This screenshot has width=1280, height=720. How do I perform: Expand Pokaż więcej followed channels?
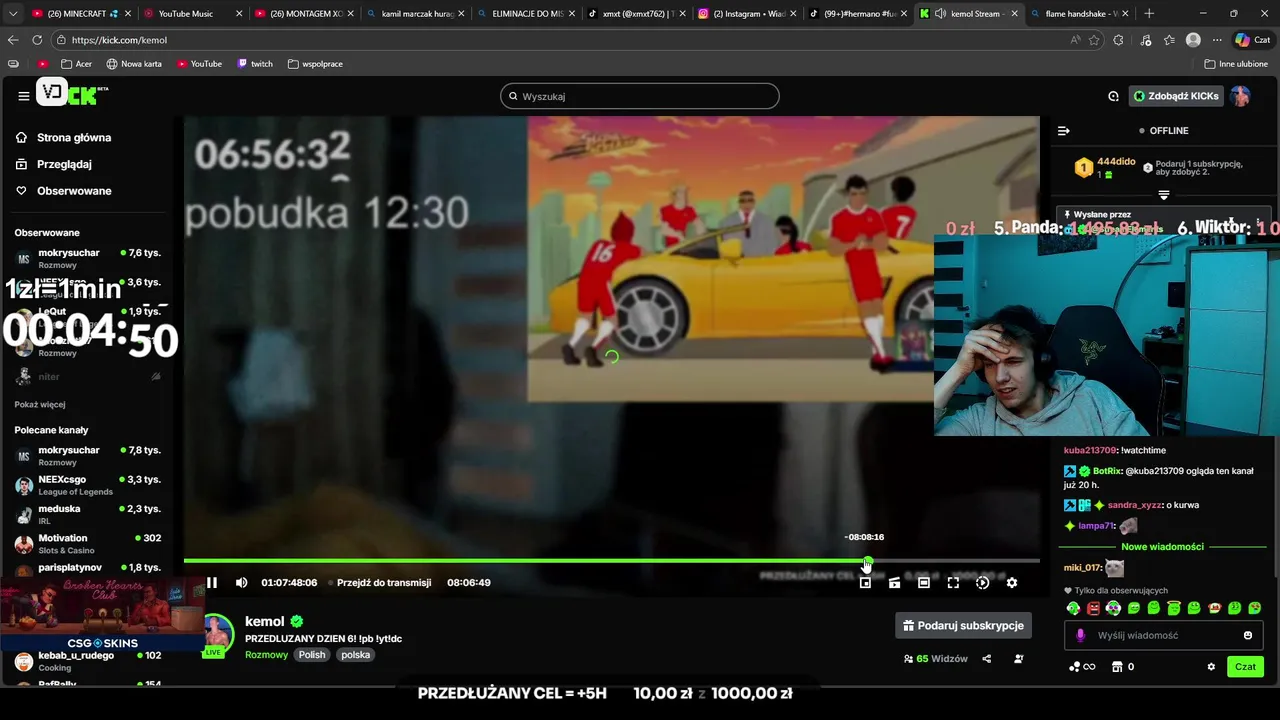[40, 404]
